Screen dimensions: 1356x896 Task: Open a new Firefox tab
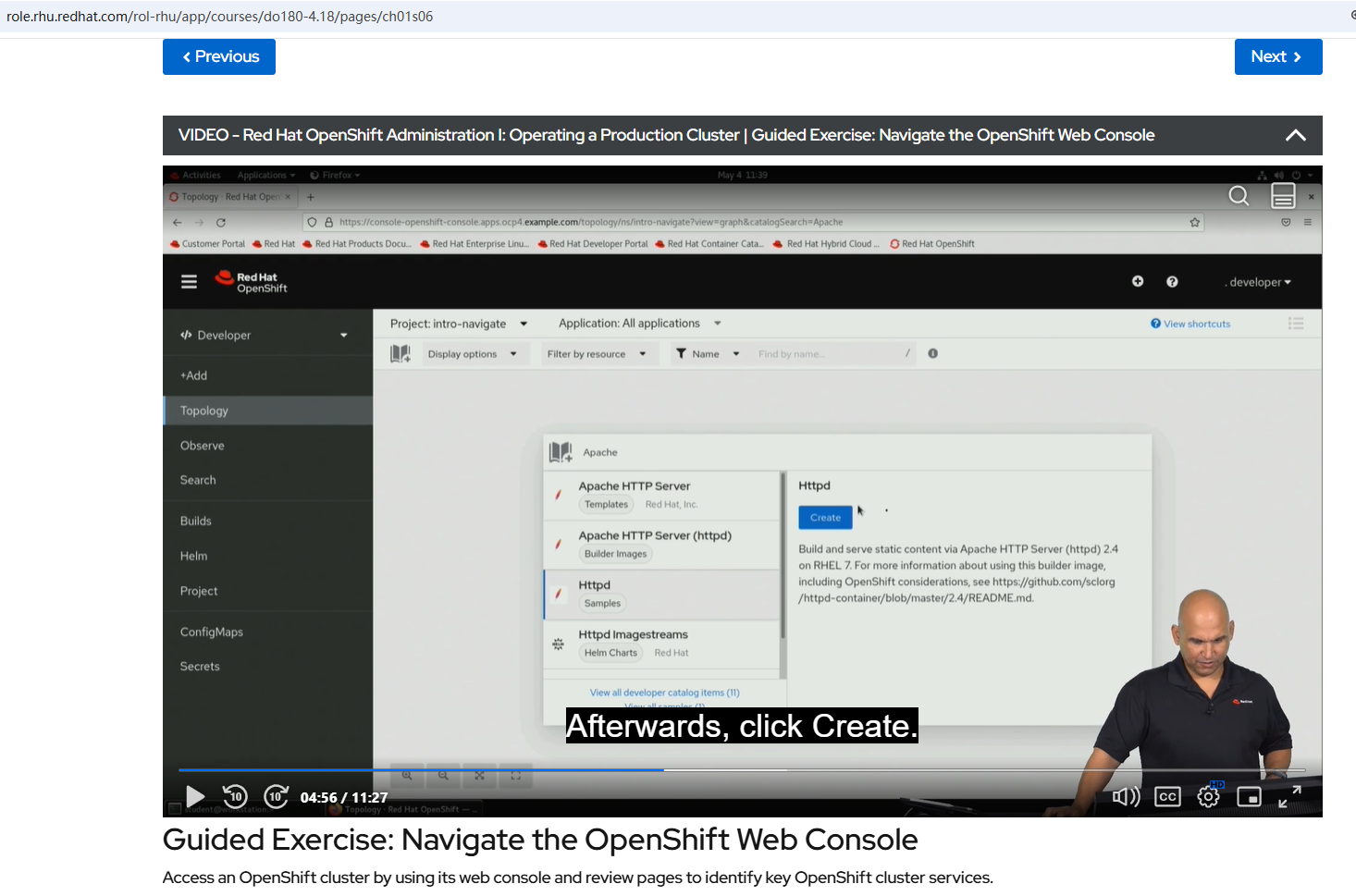click(311, 197)
